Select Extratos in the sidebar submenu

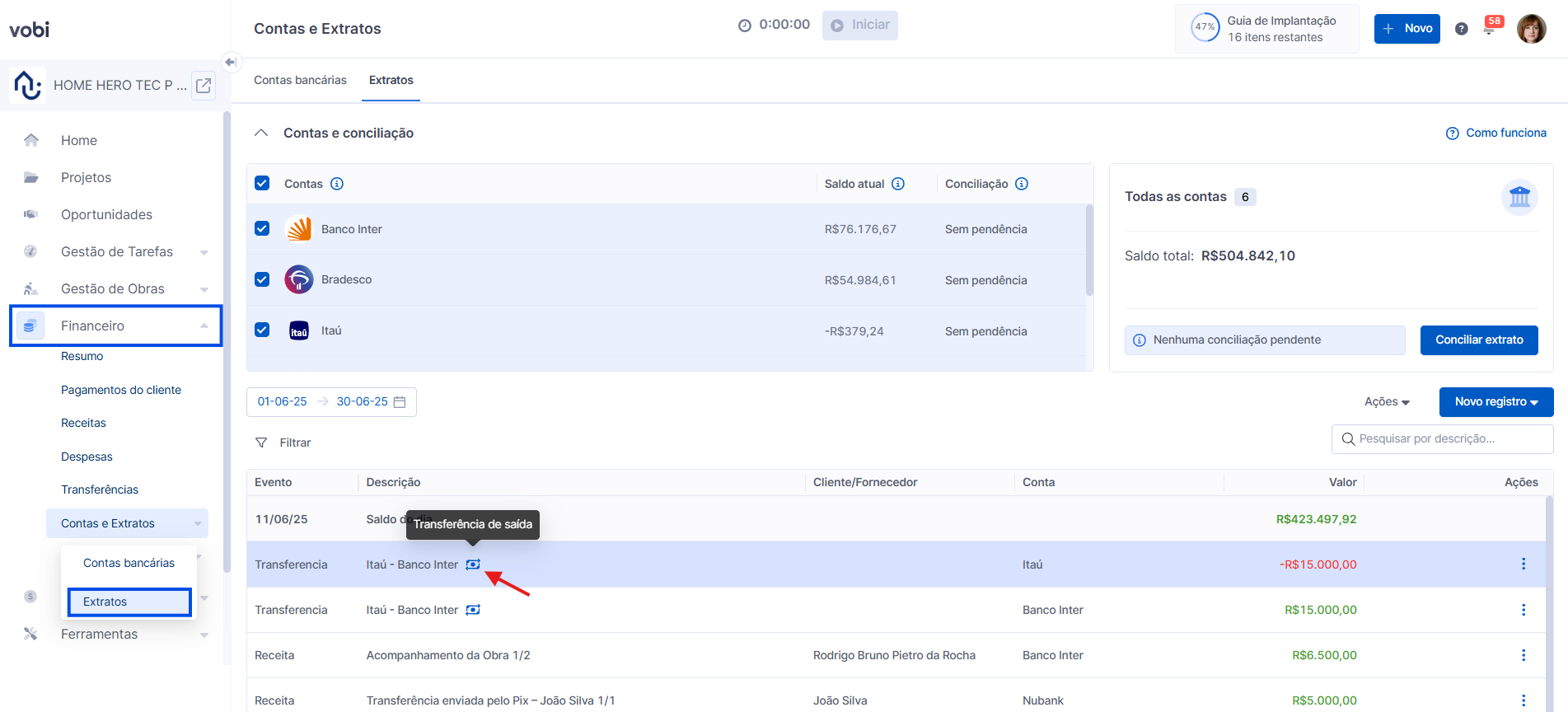point(129,602)
